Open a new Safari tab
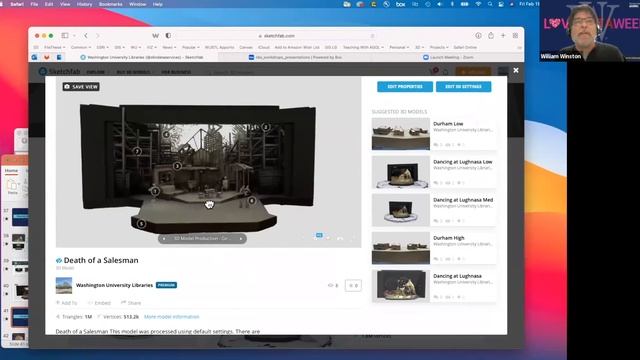Viewport: 640px width, 360px height. (x=503, y=36)
